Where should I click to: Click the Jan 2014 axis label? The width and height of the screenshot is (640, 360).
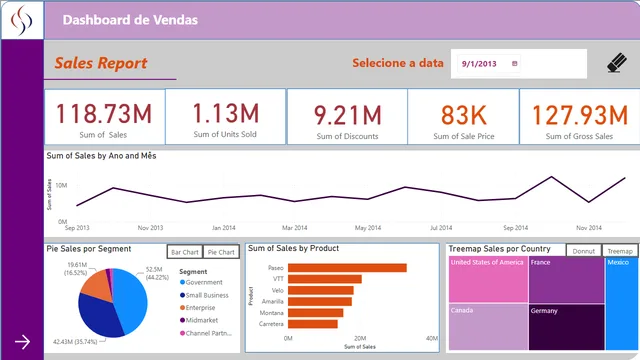coord(223,228)
